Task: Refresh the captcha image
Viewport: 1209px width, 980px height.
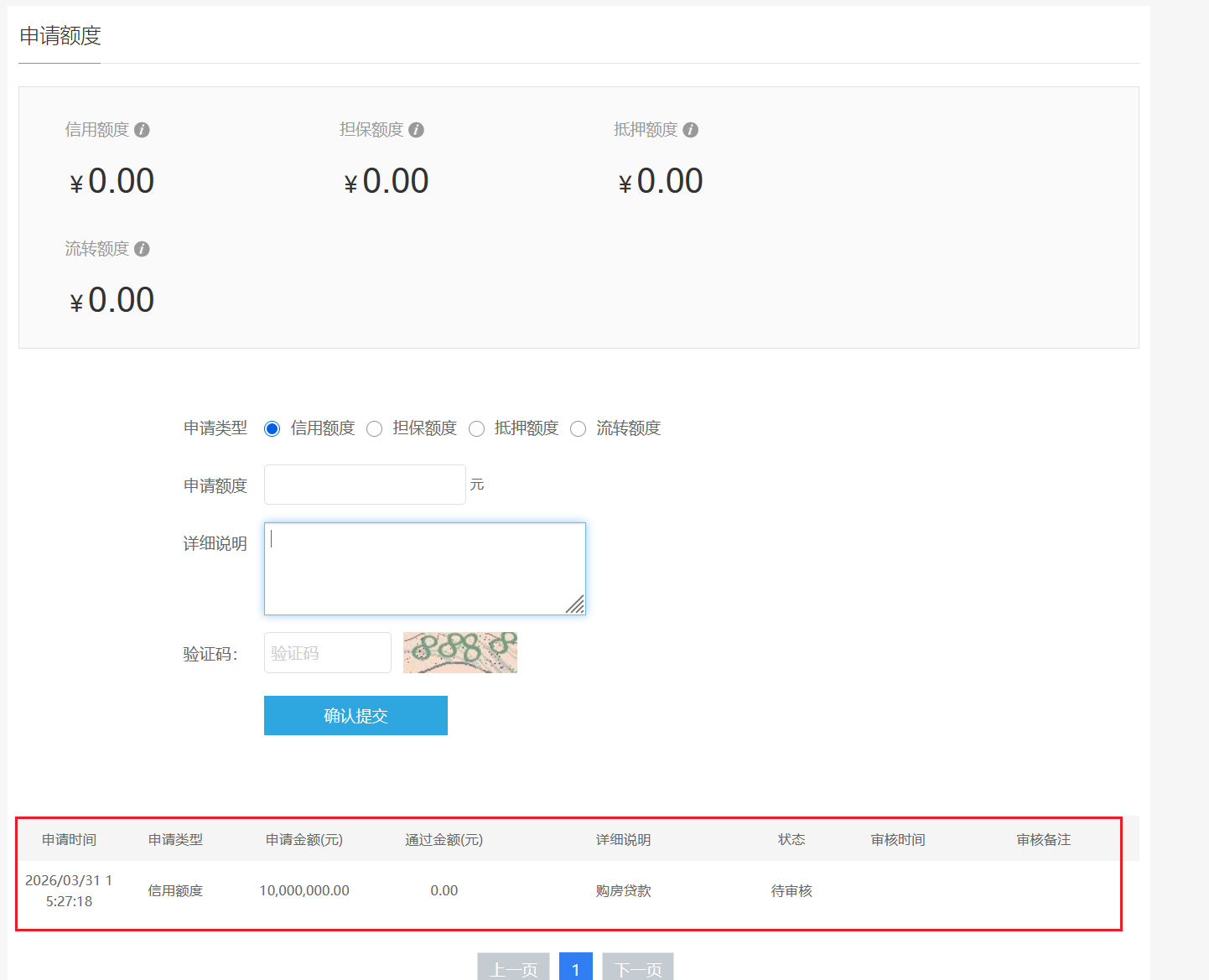Action: [459, 652]
